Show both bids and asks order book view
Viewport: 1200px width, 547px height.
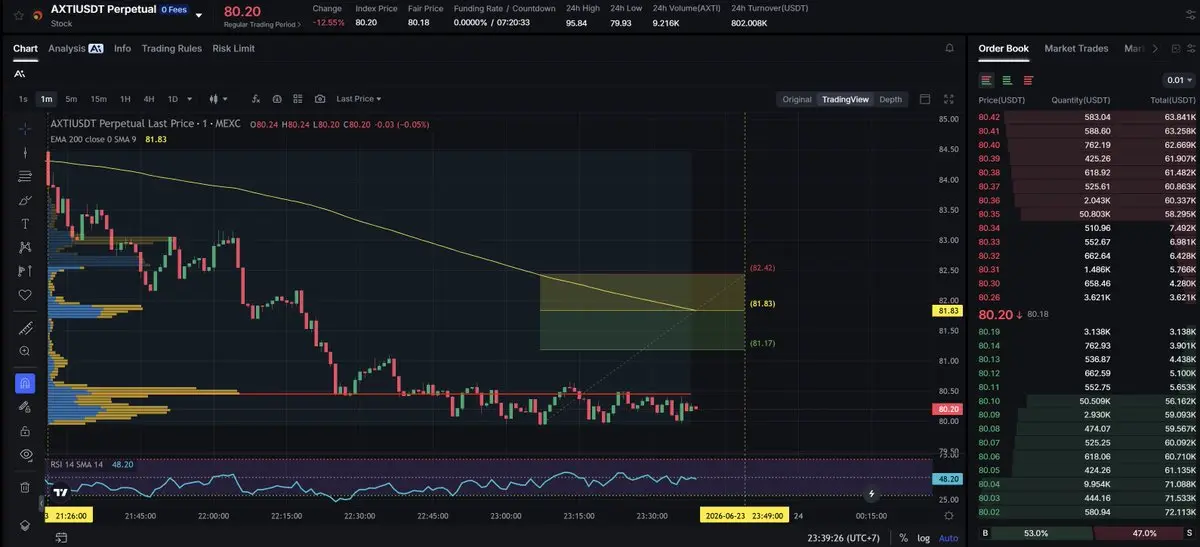coord(987,80)
